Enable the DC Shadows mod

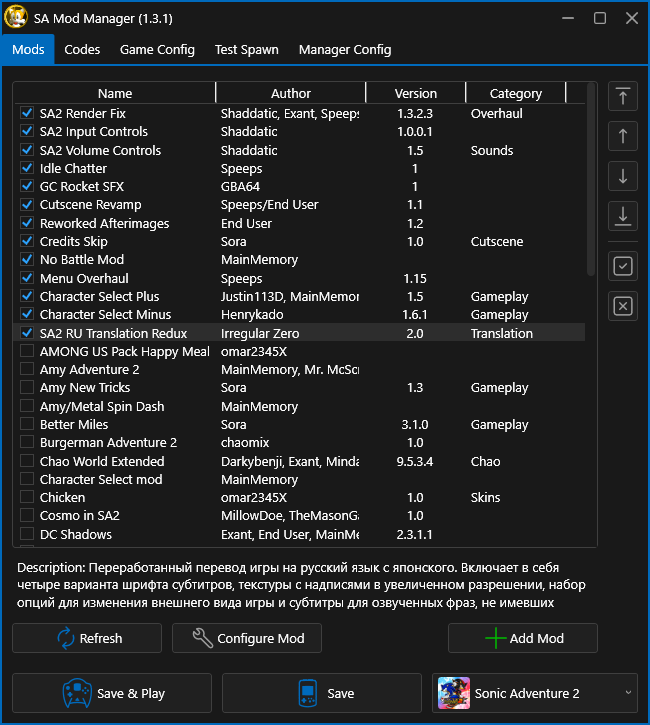27,534
